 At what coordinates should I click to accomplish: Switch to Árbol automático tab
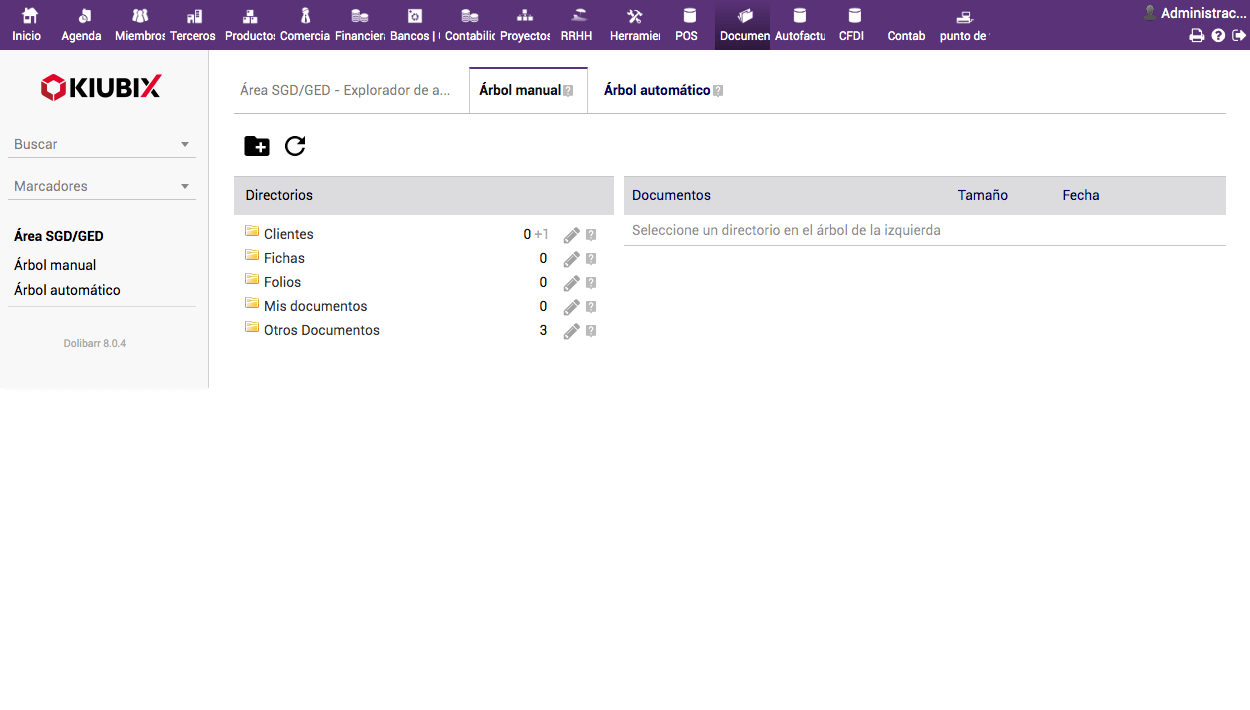point(657,90)
